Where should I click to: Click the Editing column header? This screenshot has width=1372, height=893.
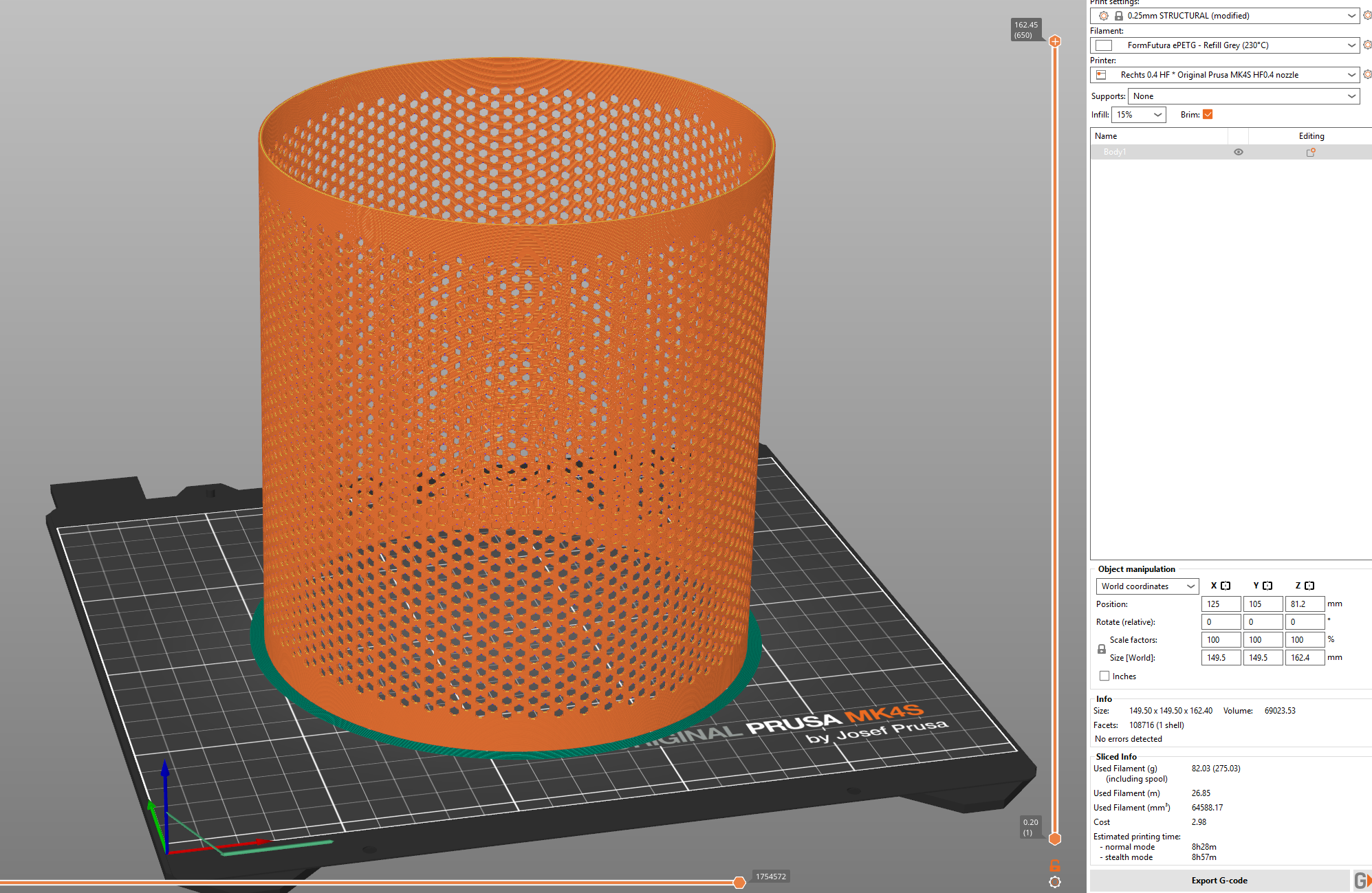(x=1311, y=136)
